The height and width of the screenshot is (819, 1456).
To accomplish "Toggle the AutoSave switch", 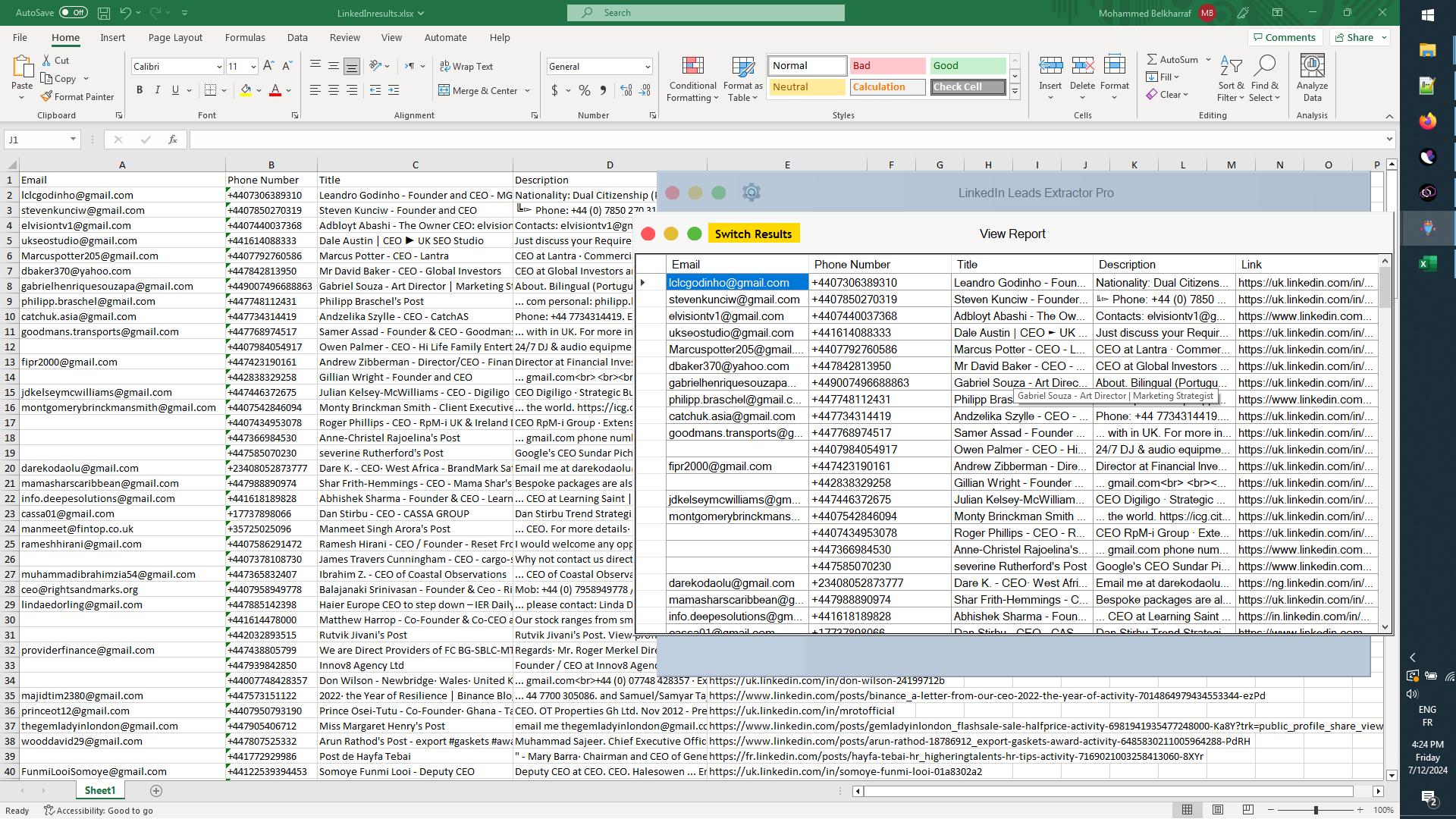I will point(74,13).
